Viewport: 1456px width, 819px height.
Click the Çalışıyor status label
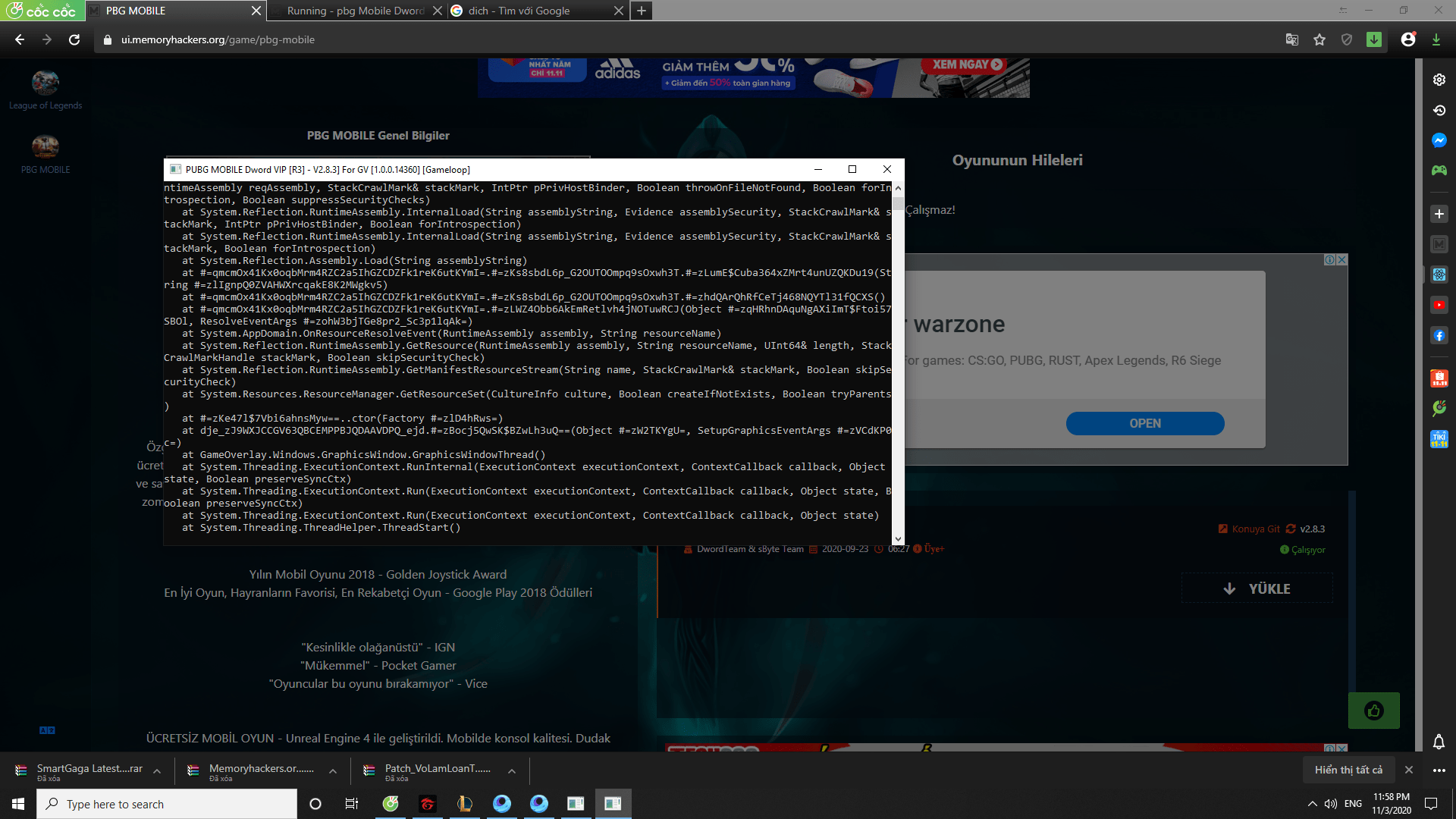(x=1308, y=550)
